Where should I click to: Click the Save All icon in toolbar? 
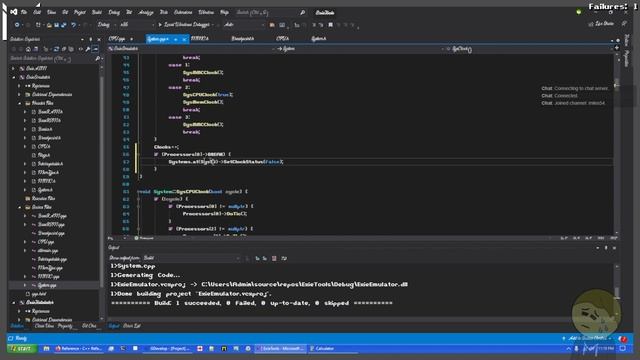coord(64,25)
